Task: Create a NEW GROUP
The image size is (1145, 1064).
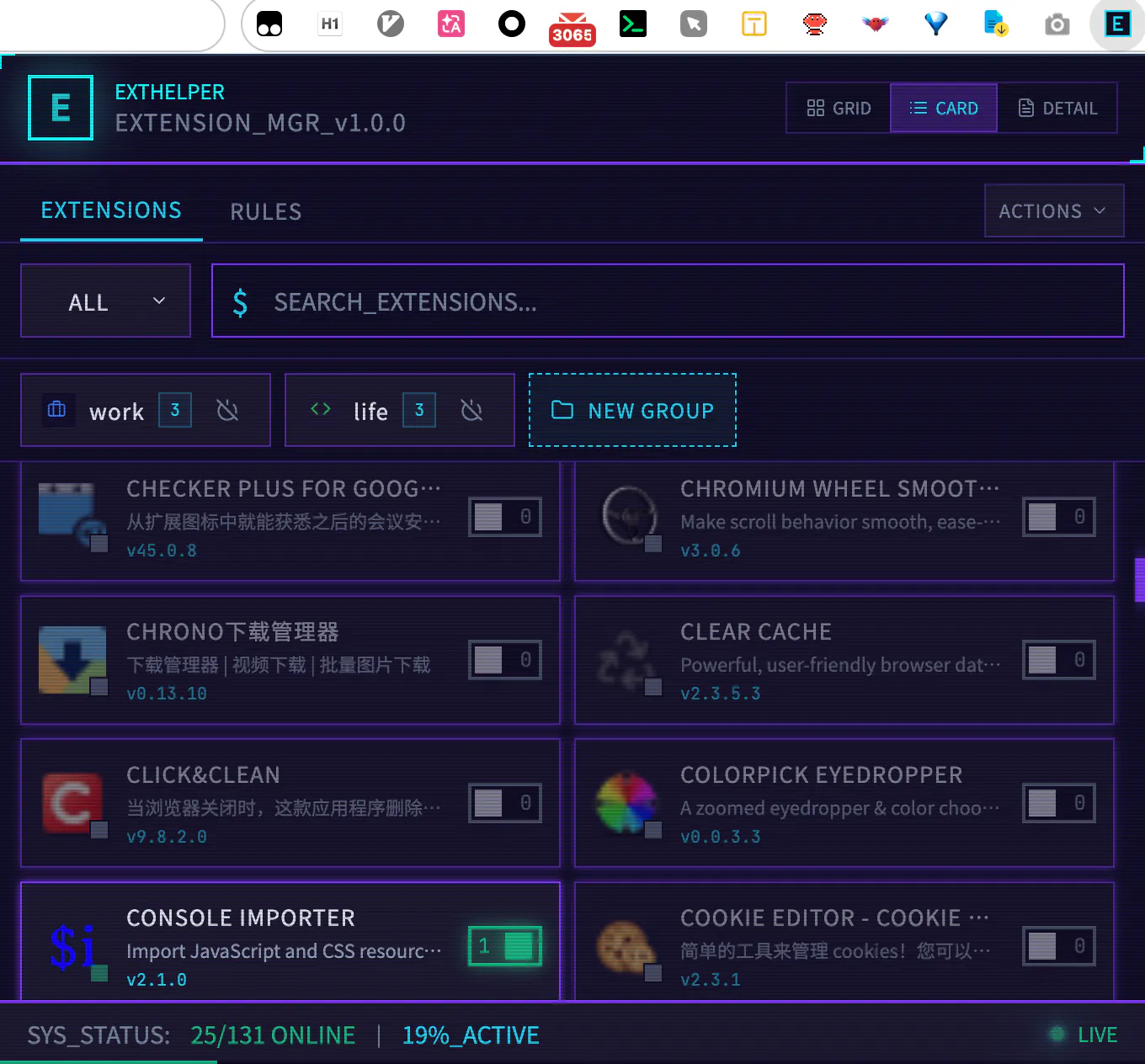Action: coord(632,410)
